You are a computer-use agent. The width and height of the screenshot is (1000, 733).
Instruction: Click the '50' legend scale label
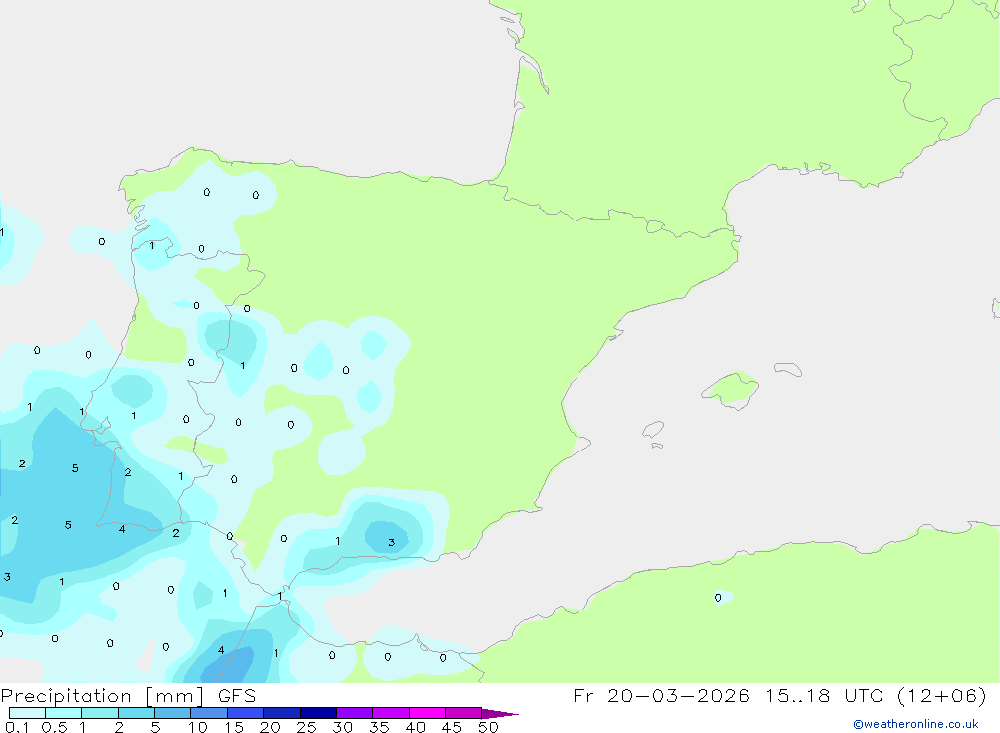(x=489, y=727)
